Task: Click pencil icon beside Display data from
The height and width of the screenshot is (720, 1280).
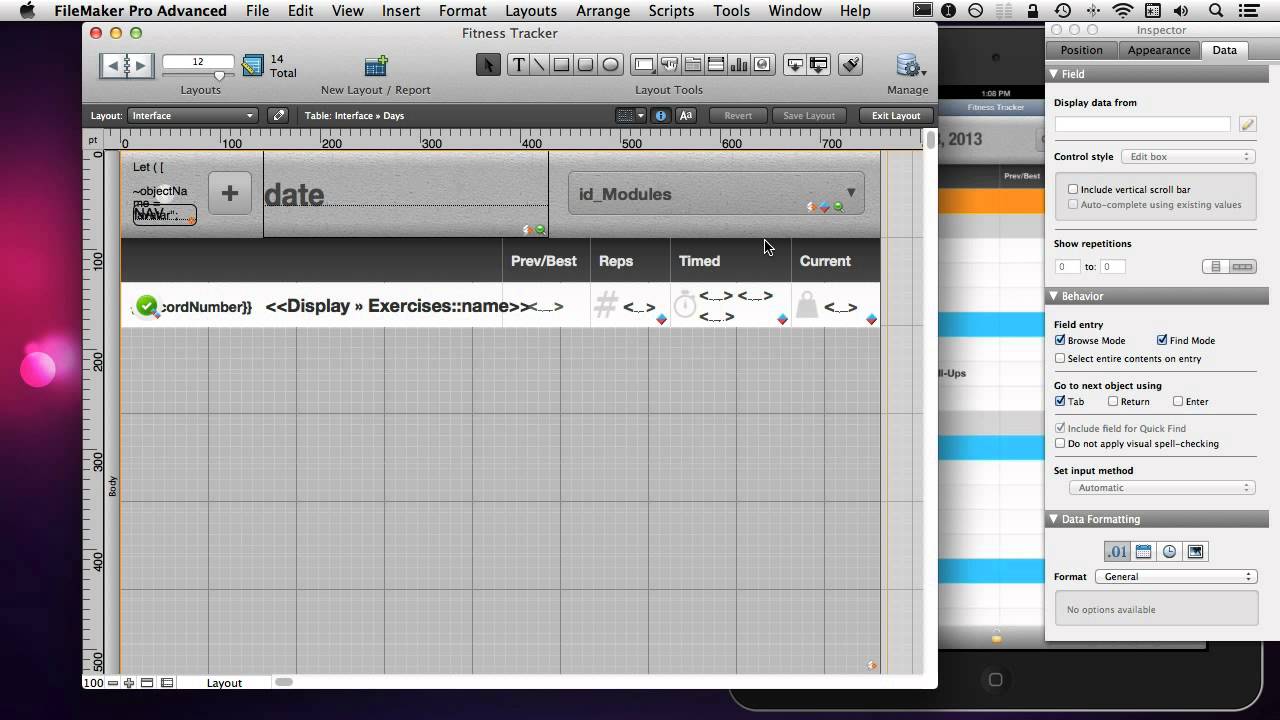Action: pyautogui.click(x=1247, y=124)
